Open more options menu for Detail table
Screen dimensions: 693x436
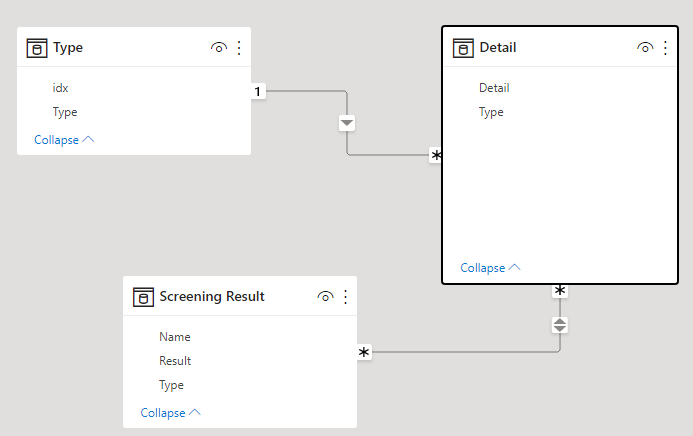pyautogui.click(x=665, y=48)
